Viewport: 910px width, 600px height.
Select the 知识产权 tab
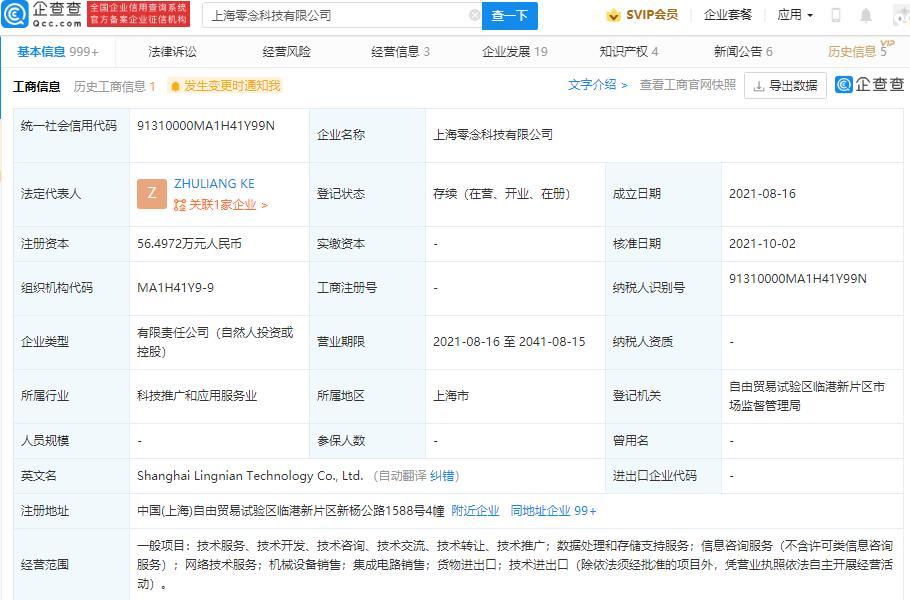coord(629,52)
